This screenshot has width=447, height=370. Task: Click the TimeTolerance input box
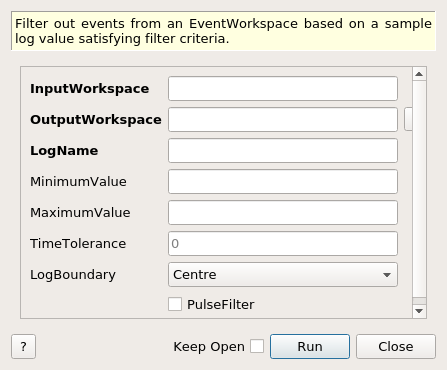[283, 244]
